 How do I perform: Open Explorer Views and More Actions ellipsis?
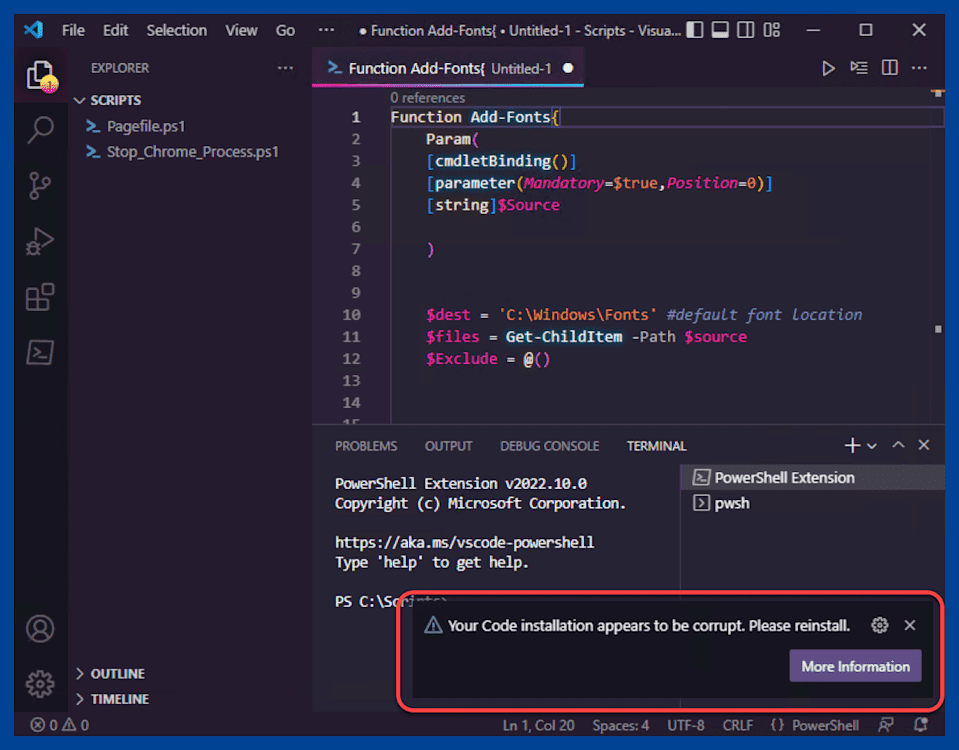(285, 68)
